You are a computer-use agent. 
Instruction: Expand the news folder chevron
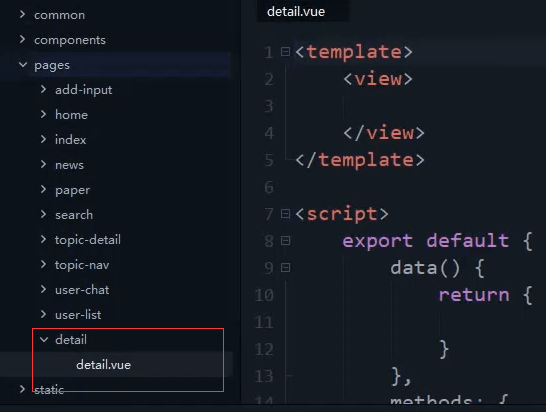(x=43, y=164)
